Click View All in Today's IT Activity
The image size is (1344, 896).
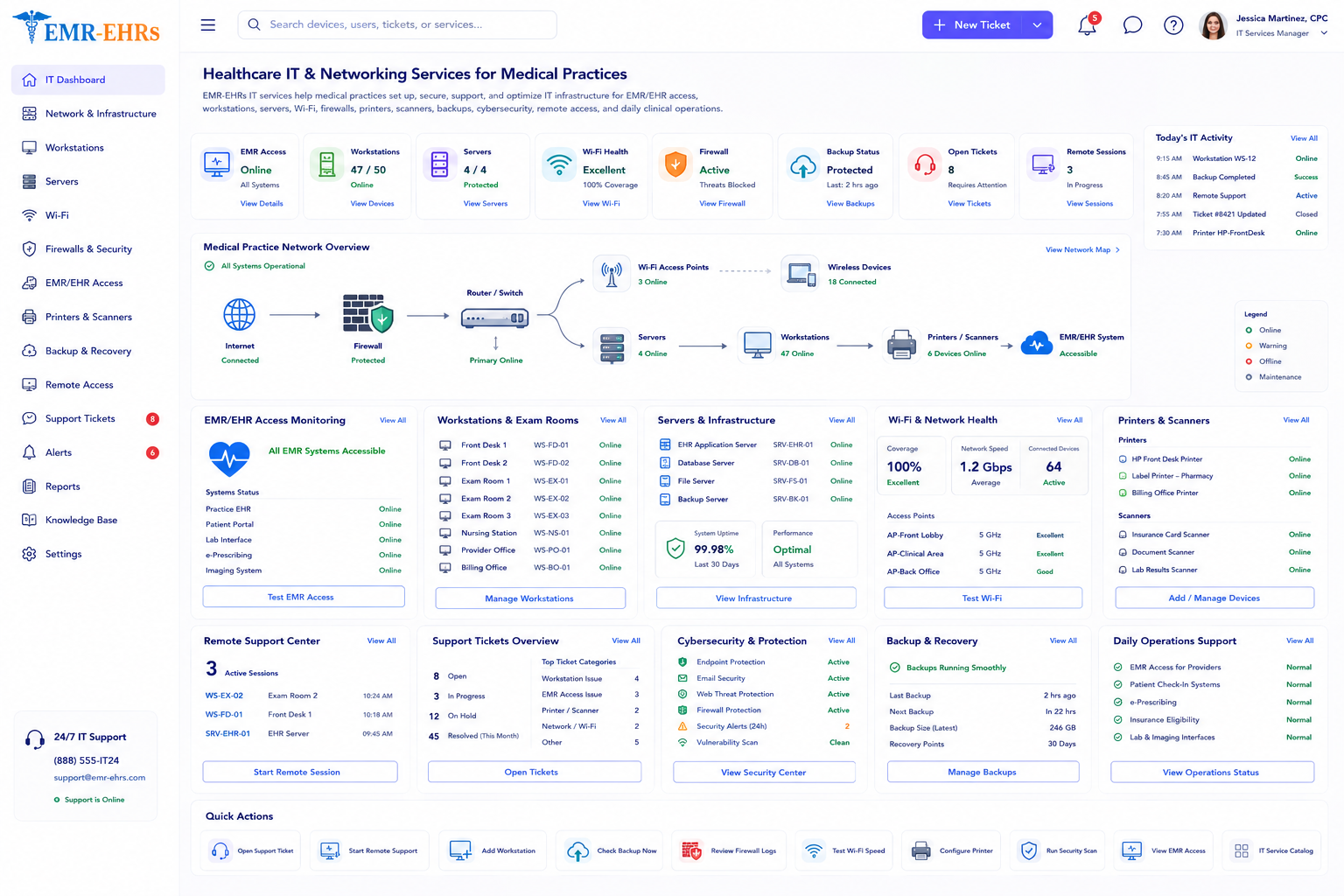pyautogui.click(x=1304, y=138)
